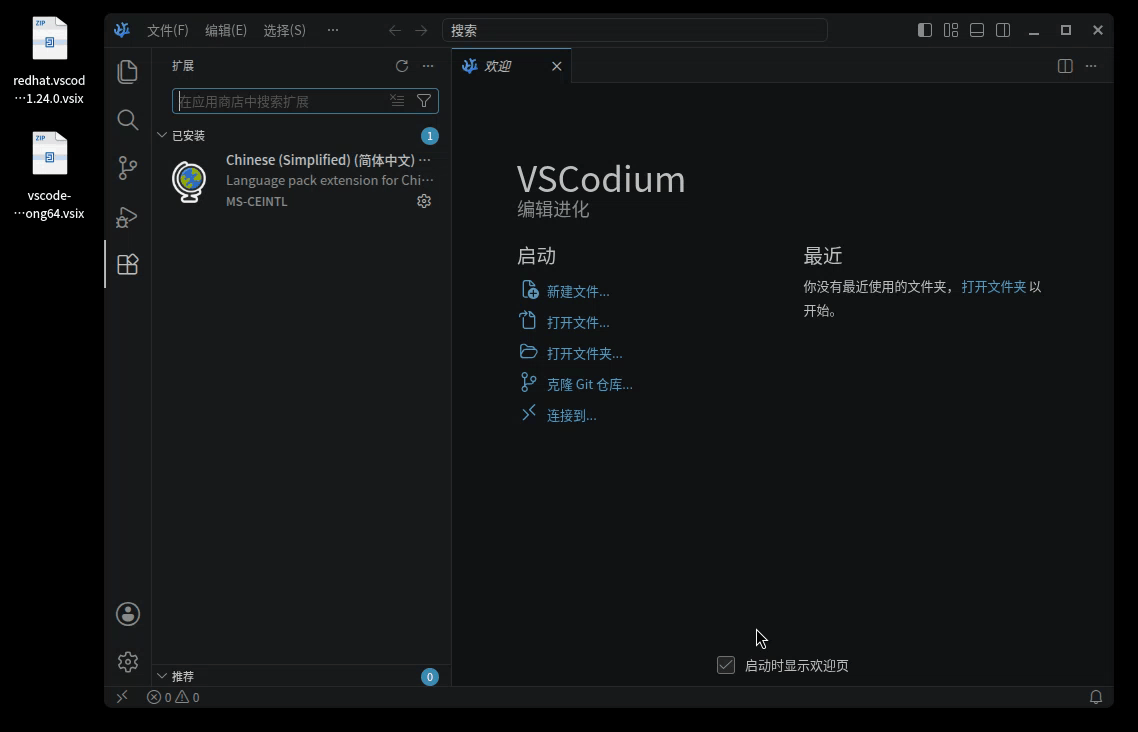Image resolution: width=1138 pixels, height=732 pixels.
Task: Click 新建文件... link
Action: [578, 292]
